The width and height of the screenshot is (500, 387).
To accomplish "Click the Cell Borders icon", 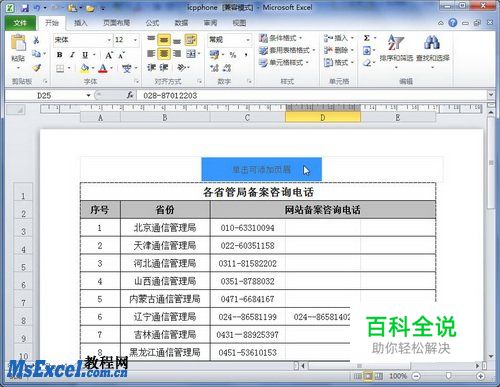I will pyautogui.click(x=60, y=69).
